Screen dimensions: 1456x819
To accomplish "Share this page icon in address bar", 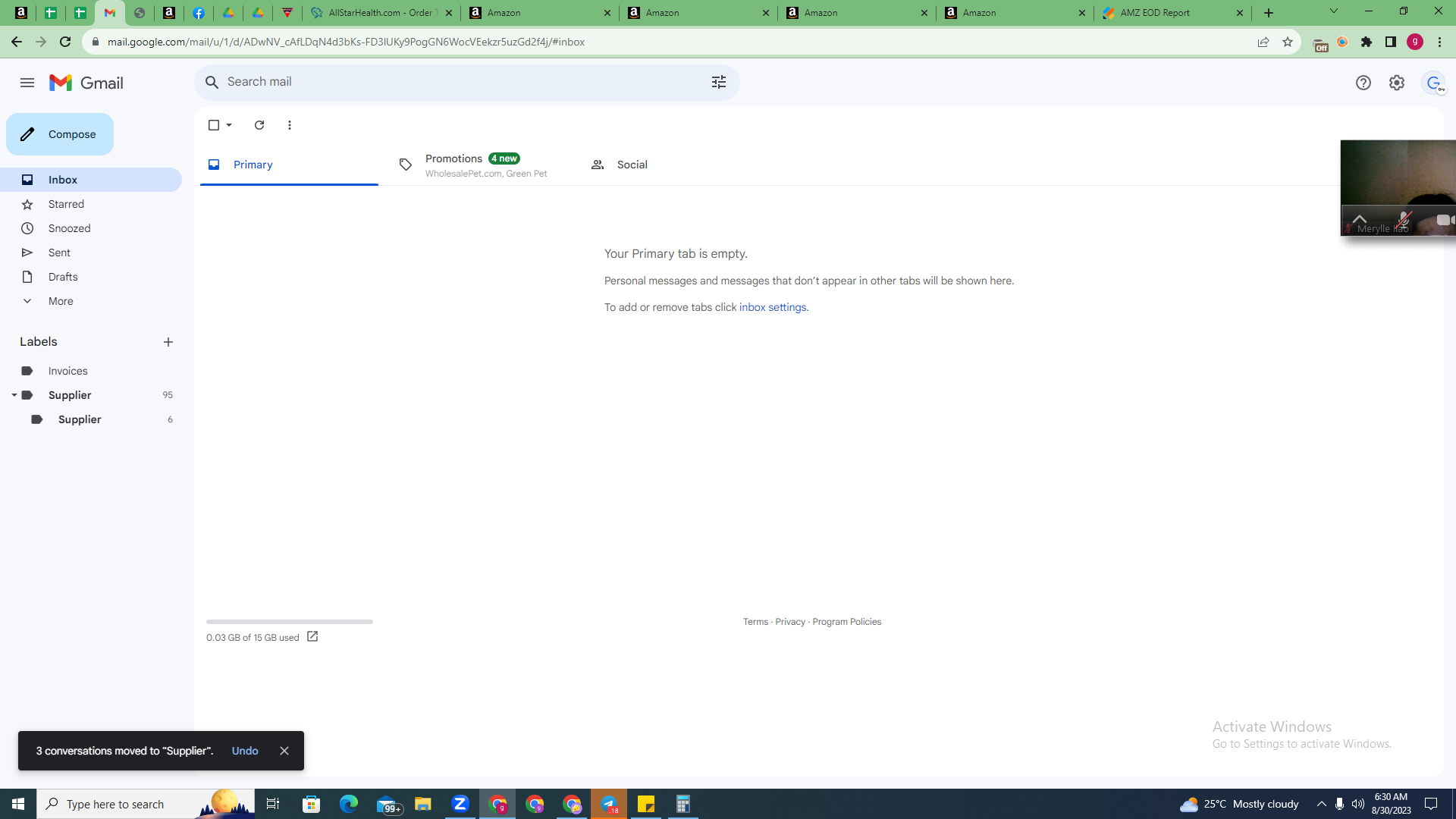I will click(x=1263, y=42).
